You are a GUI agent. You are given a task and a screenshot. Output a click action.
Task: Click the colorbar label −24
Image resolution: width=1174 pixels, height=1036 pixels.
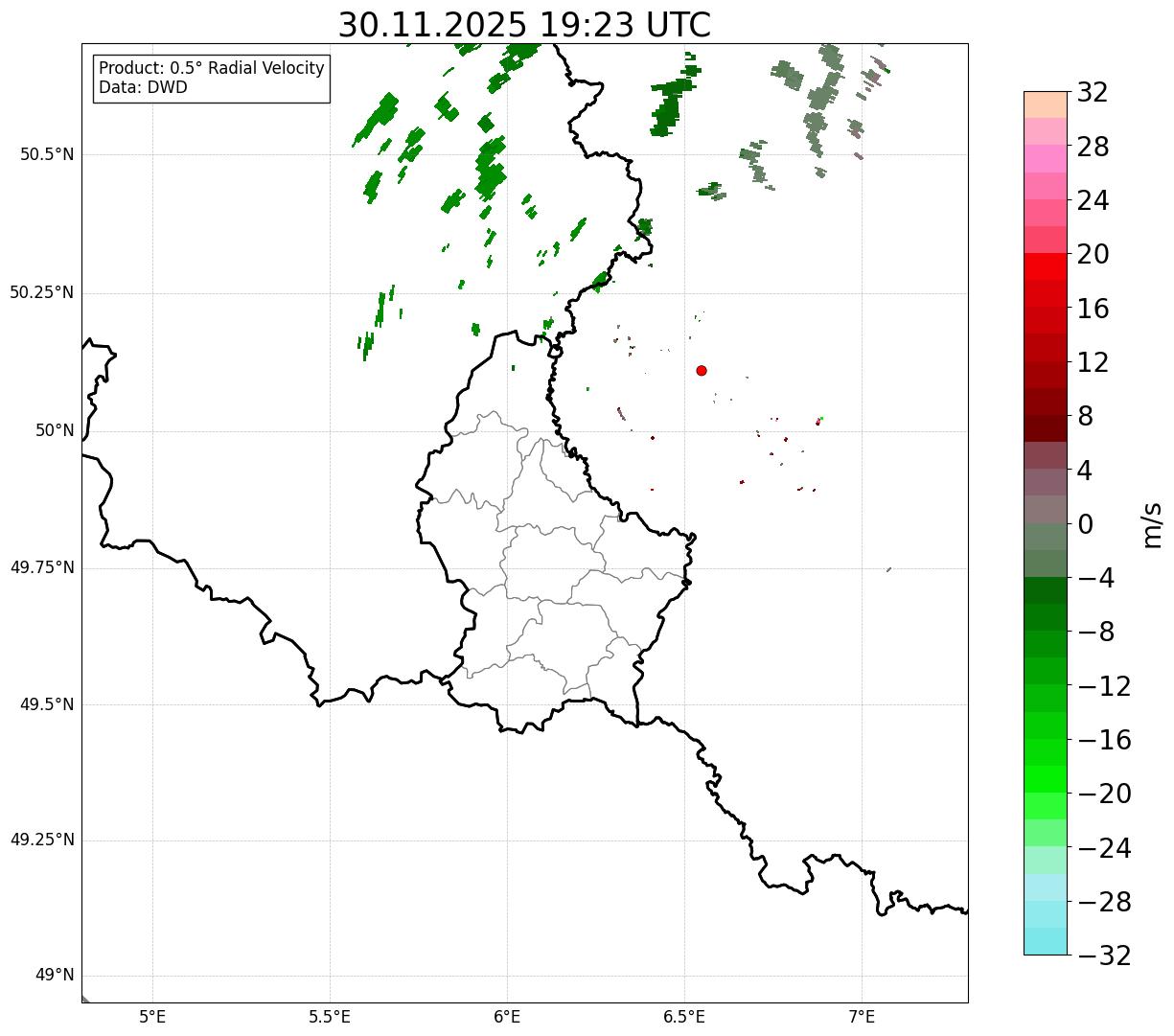pos(1104,848)
